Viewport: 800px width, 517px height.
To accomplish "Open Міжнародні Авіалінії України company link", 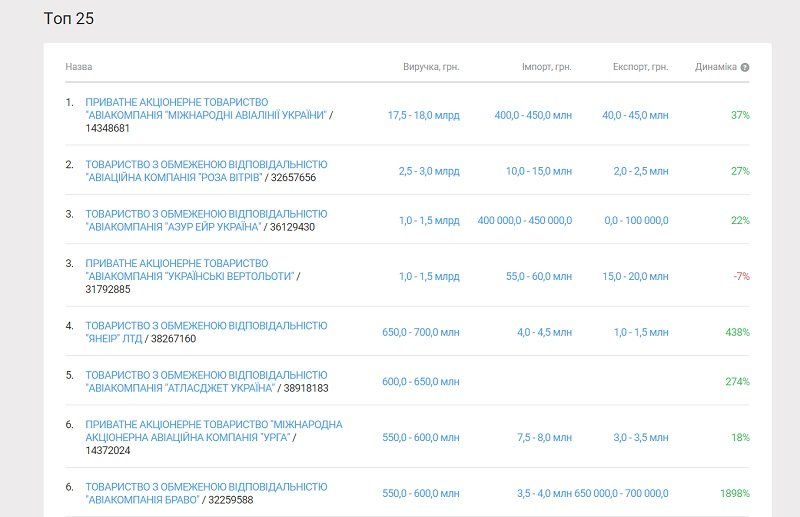I will click(x=206, y=109).
